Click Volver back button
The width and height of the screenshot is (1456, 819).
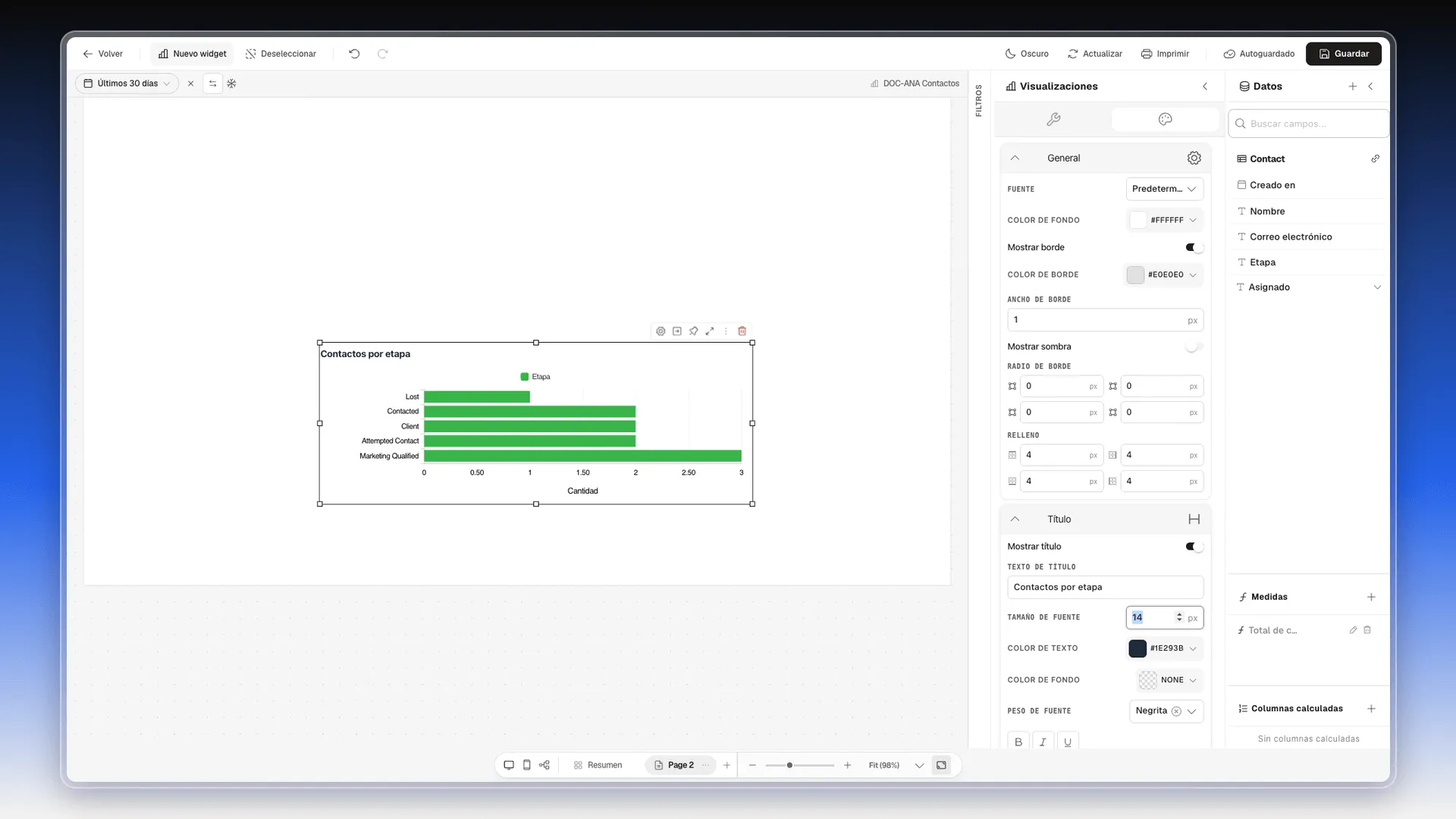coord(103,54)
